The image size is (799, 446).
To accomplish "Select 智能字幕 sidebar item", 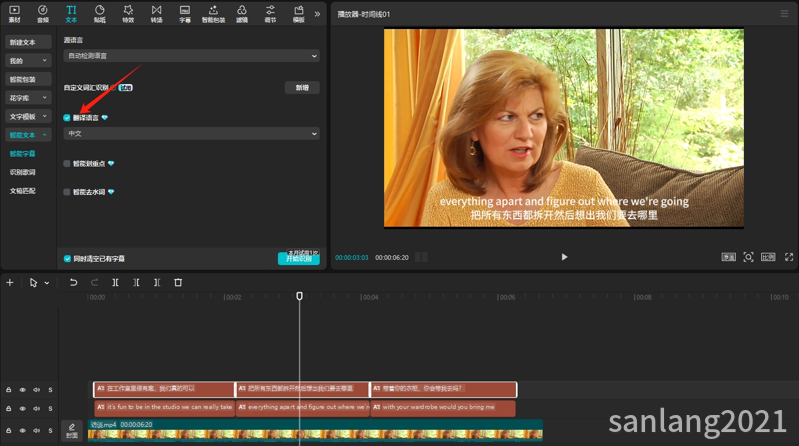I will [x=22, y=153].
